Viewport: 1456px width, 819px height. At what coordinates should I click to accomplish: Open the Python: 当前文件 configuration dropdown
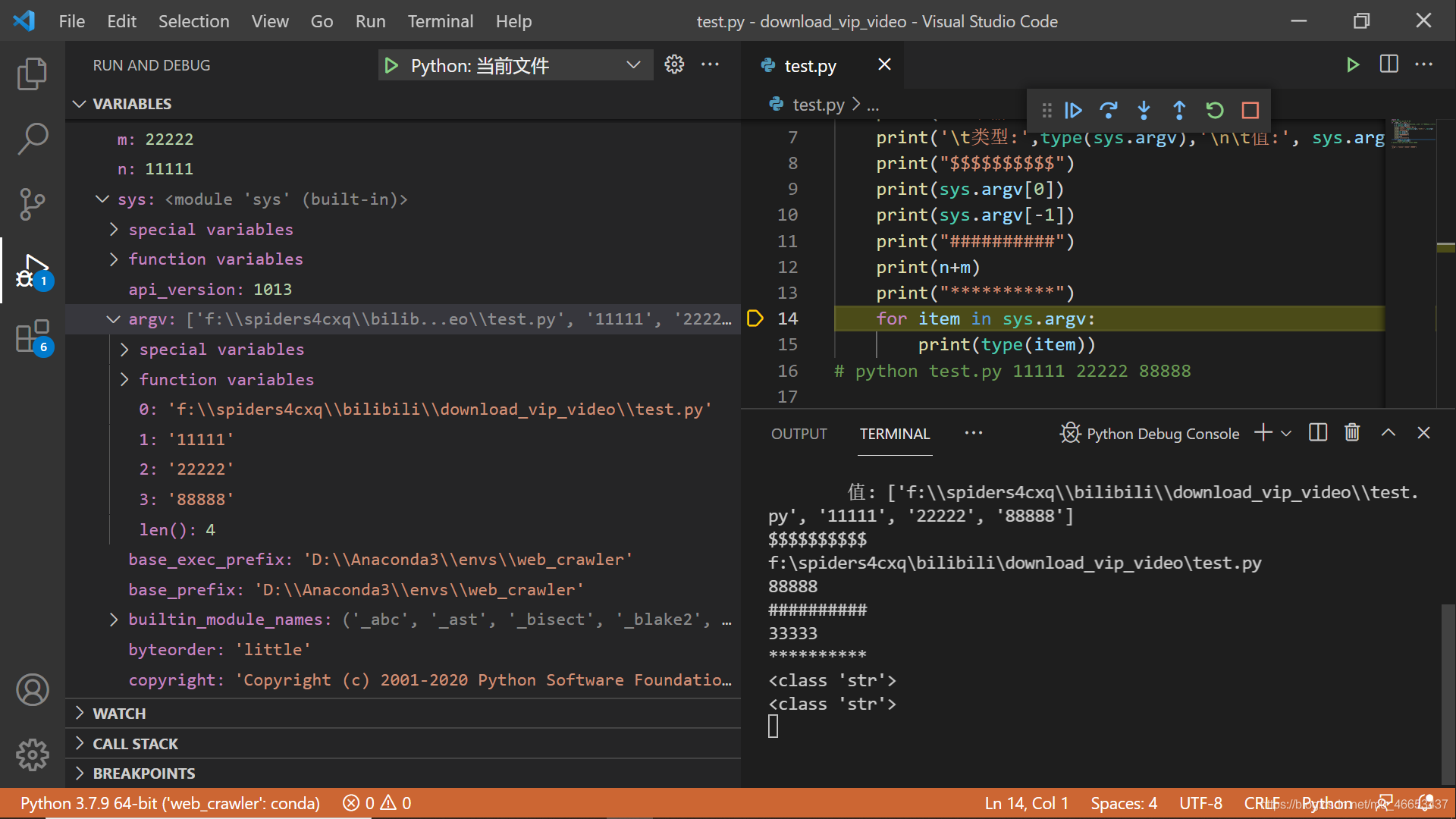click(x=515, y=65)
